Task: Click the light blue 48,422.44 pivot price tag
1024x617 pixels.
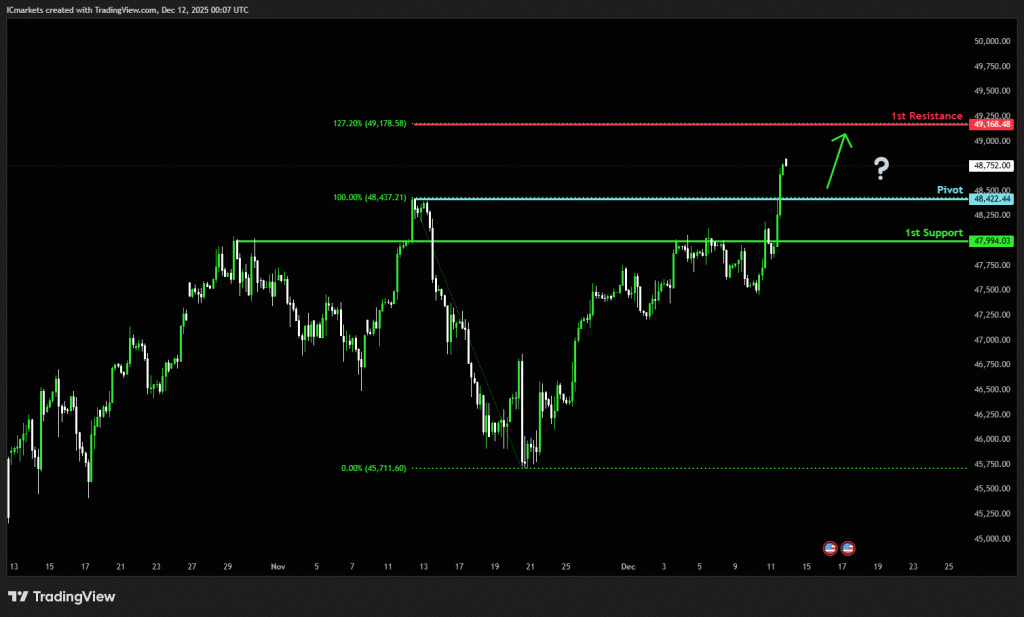Action: click(991, 199)
